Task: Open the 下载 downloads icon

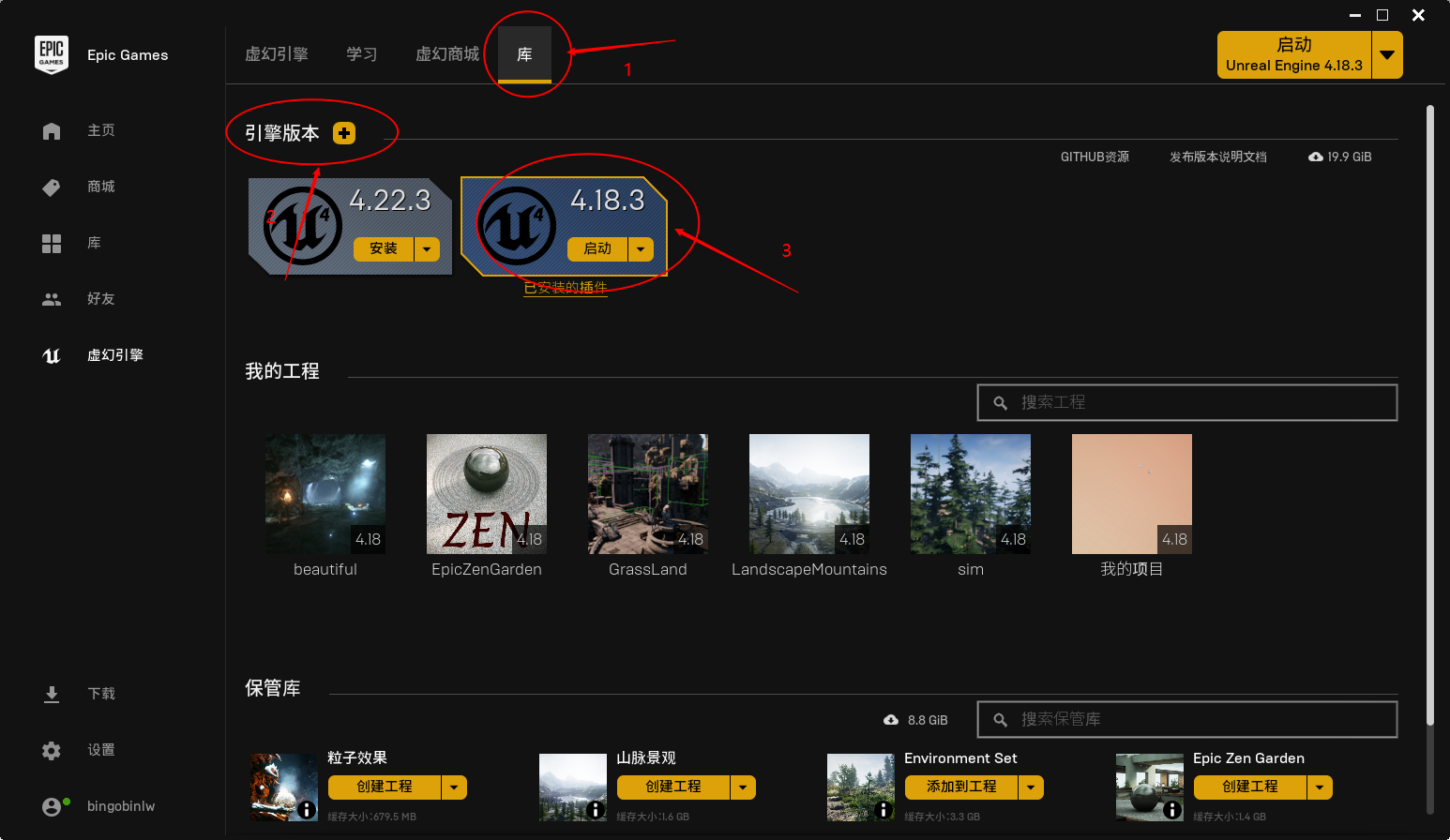Action: [52, 694]
